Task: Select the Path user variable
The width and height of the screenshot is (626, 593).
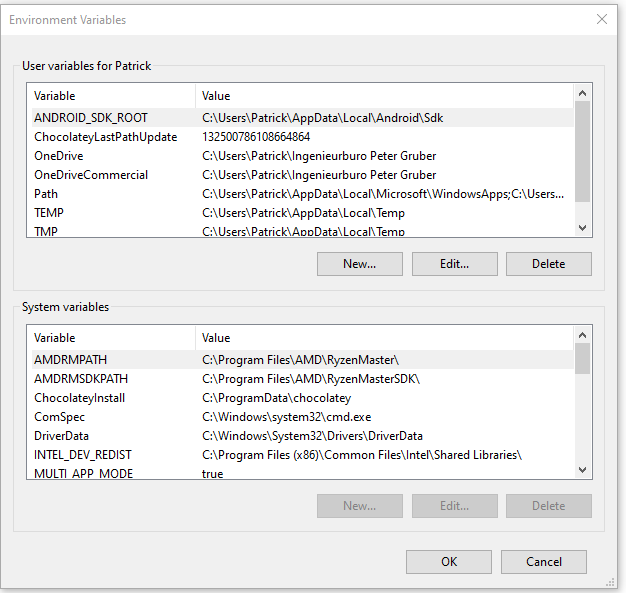Action: pos(303,194)
